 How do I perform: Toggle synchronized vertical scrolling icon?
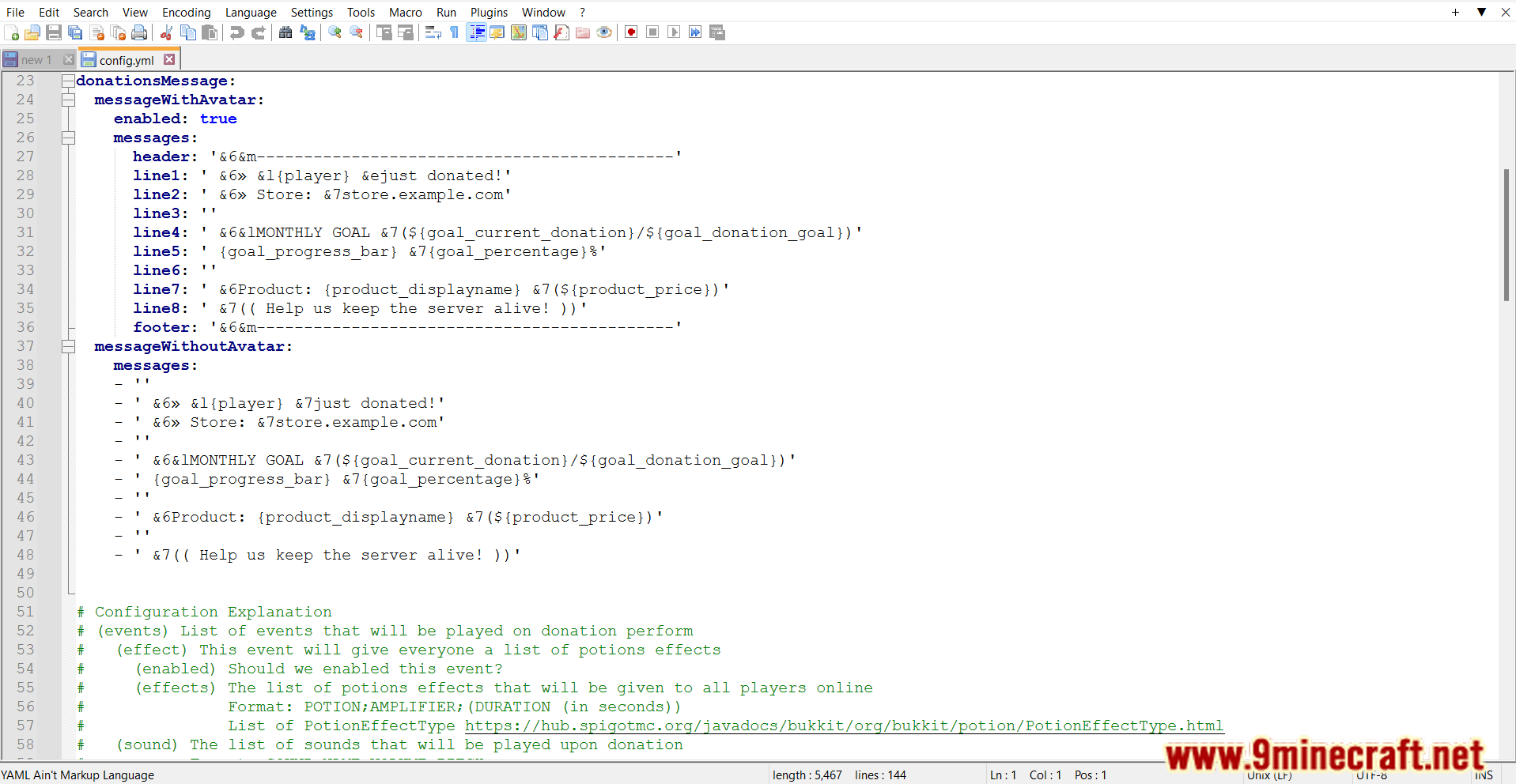point(384,32)
